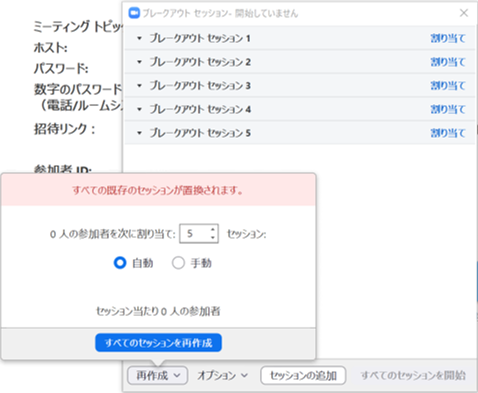This screenshot has height=393, width=478.
Task: Select the 自動 radio option
Action: point(120,263)
